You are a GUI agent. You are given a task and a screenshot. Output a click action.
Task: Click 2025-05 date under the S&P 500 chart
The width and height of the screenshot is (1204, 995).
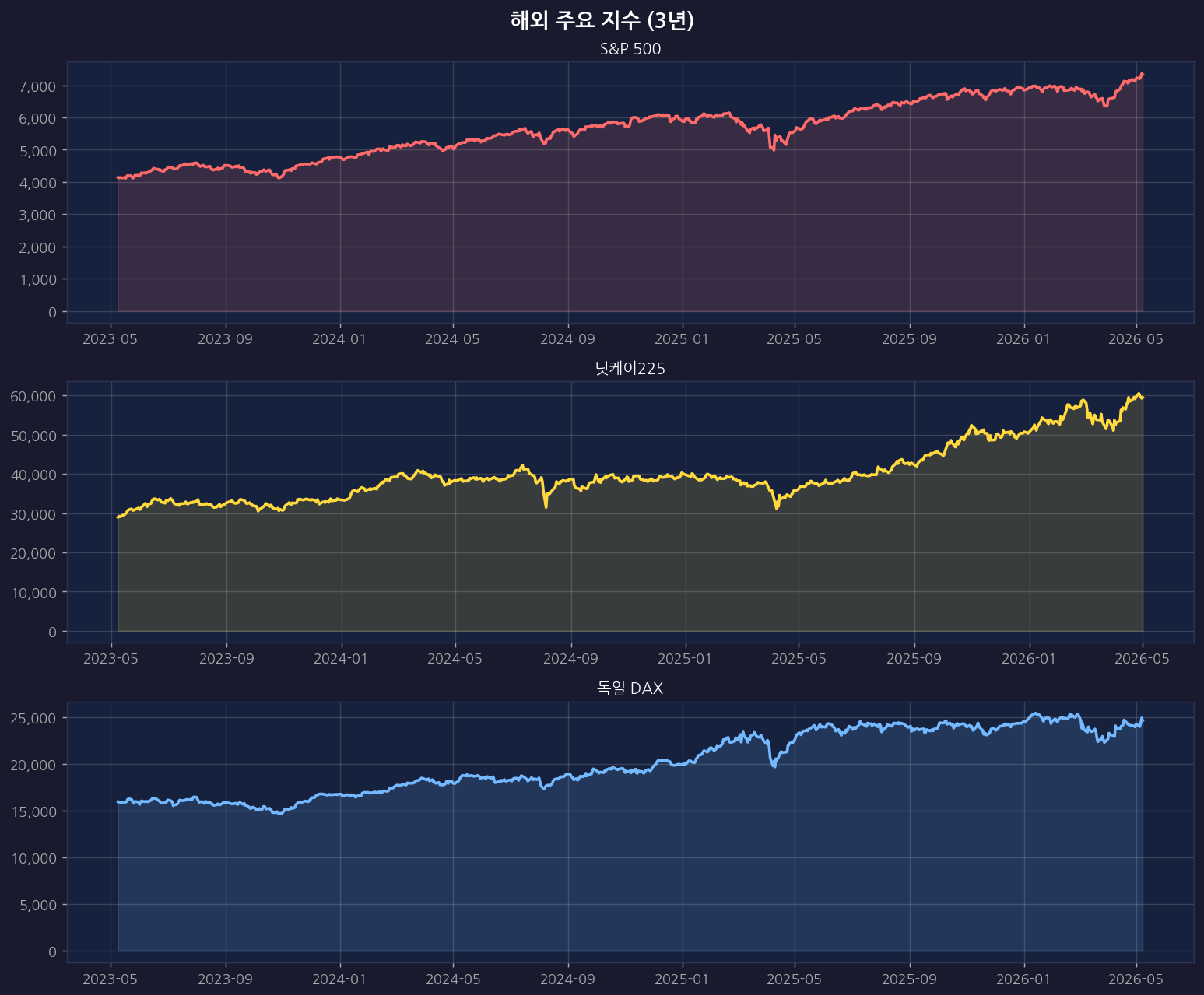[x=795, y=339]
